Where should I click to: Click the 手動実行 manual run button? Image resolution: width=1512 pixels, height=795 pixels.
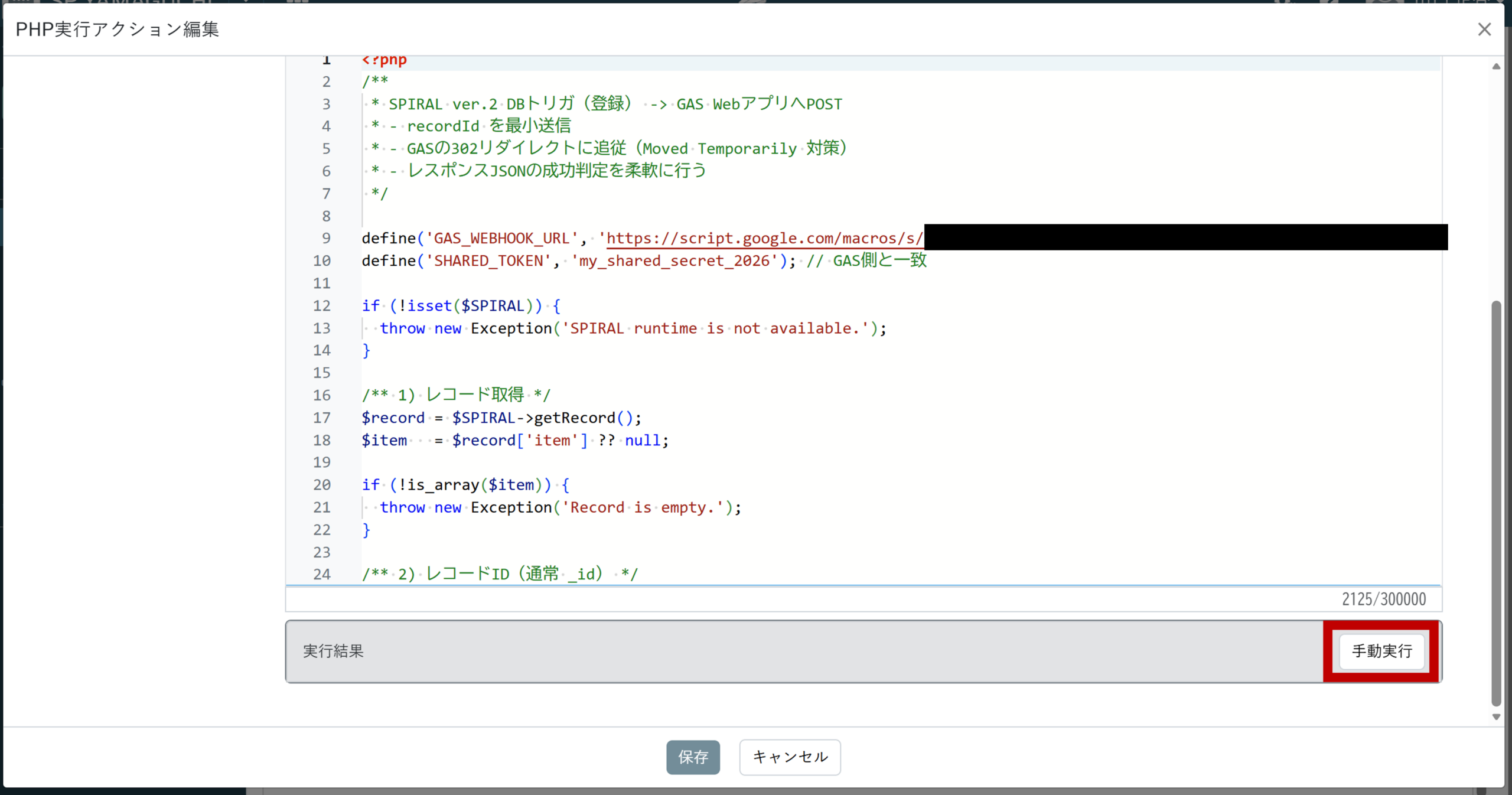point(1381,651)
